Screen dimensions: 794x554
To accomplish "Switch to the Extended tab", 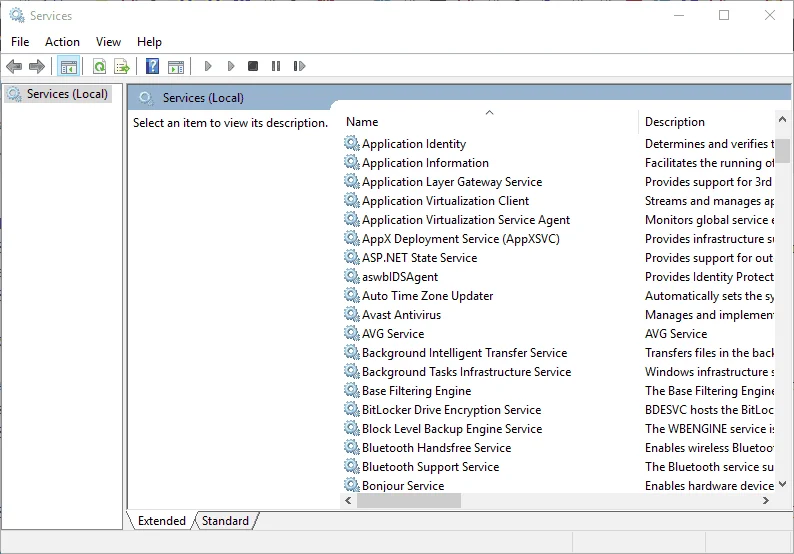I will point(162,521).
